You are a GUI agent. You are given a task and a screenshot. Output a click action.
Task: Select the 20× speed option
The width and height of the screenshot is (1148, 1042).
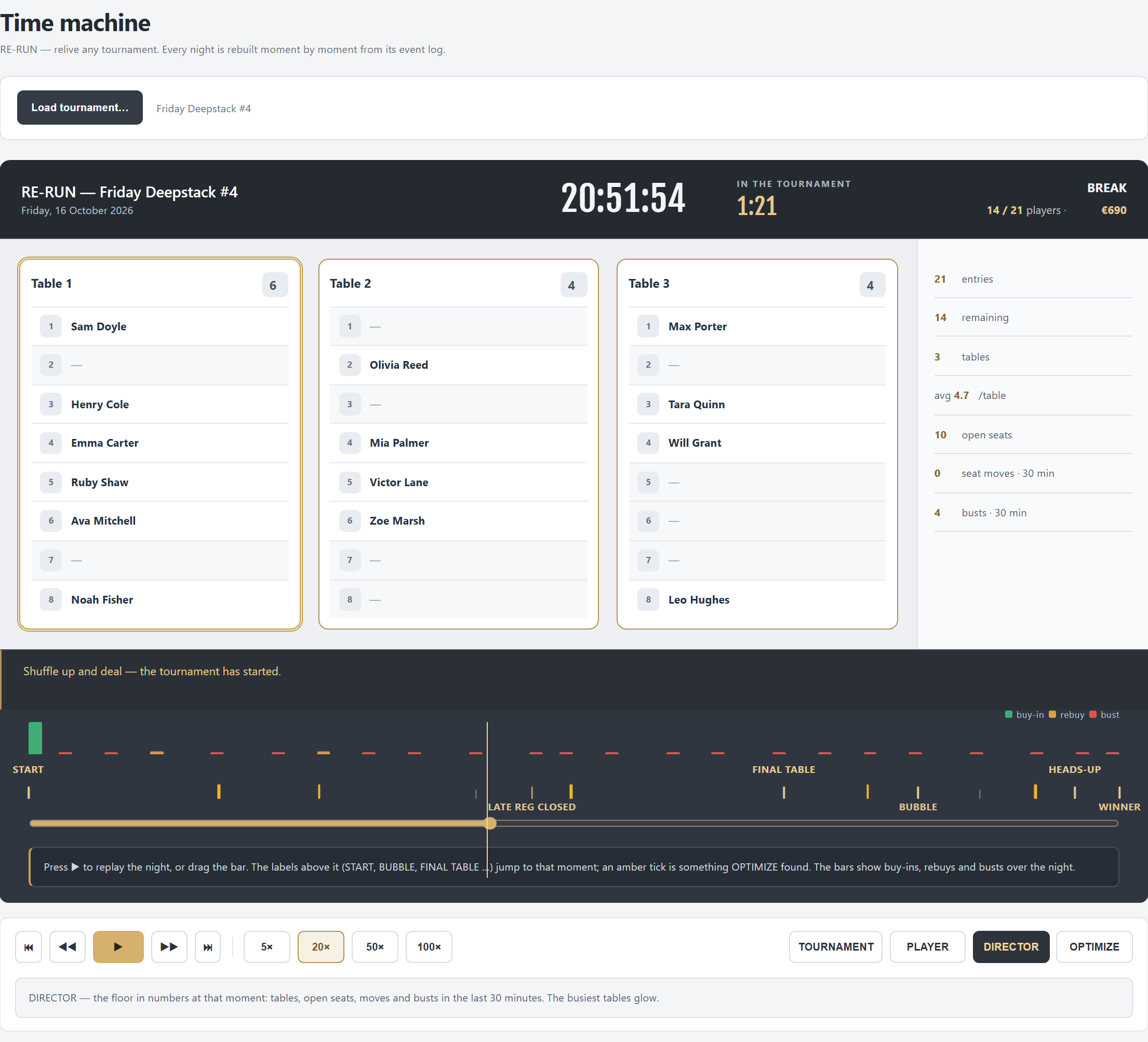[x=321, y=947]
